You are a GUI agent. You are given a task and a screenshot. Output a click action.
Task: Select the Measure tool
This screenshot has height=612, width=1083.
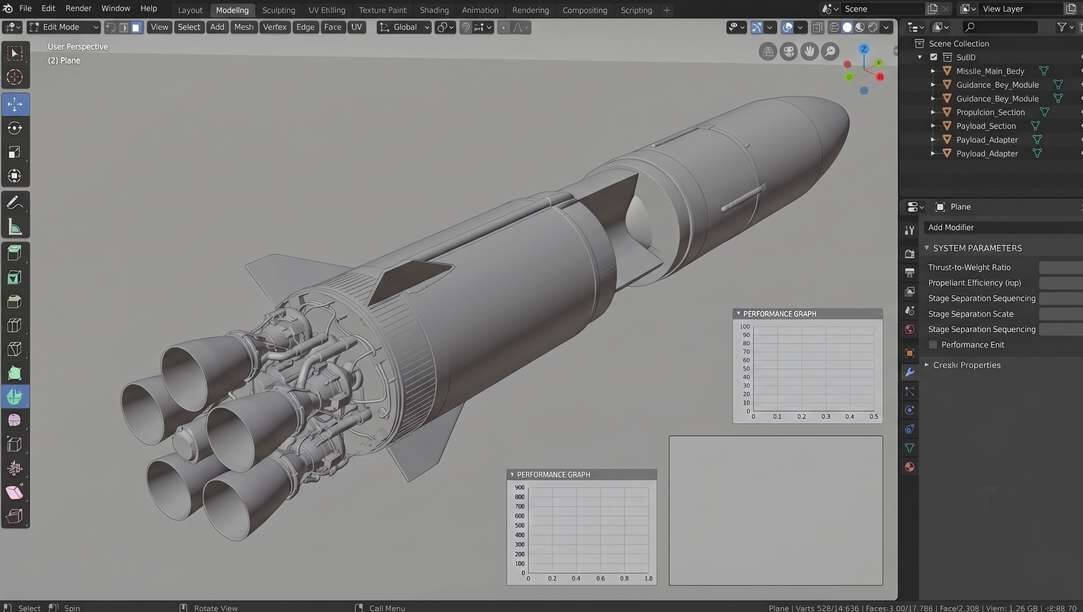point(15,227)
